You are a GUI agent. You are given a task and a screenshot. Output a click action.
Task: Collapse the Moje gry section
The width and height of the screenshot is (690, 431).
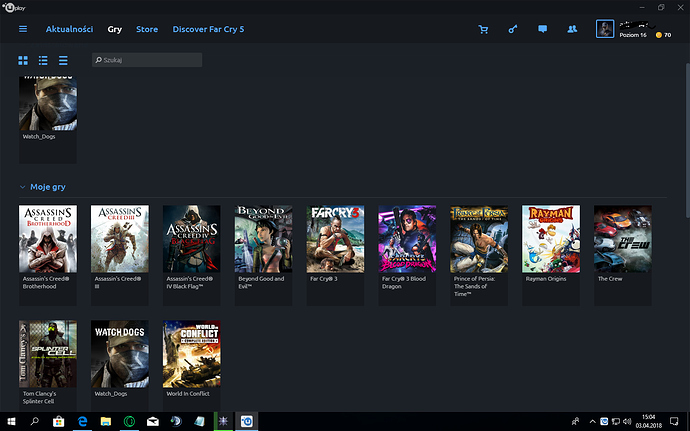(22, 187)
